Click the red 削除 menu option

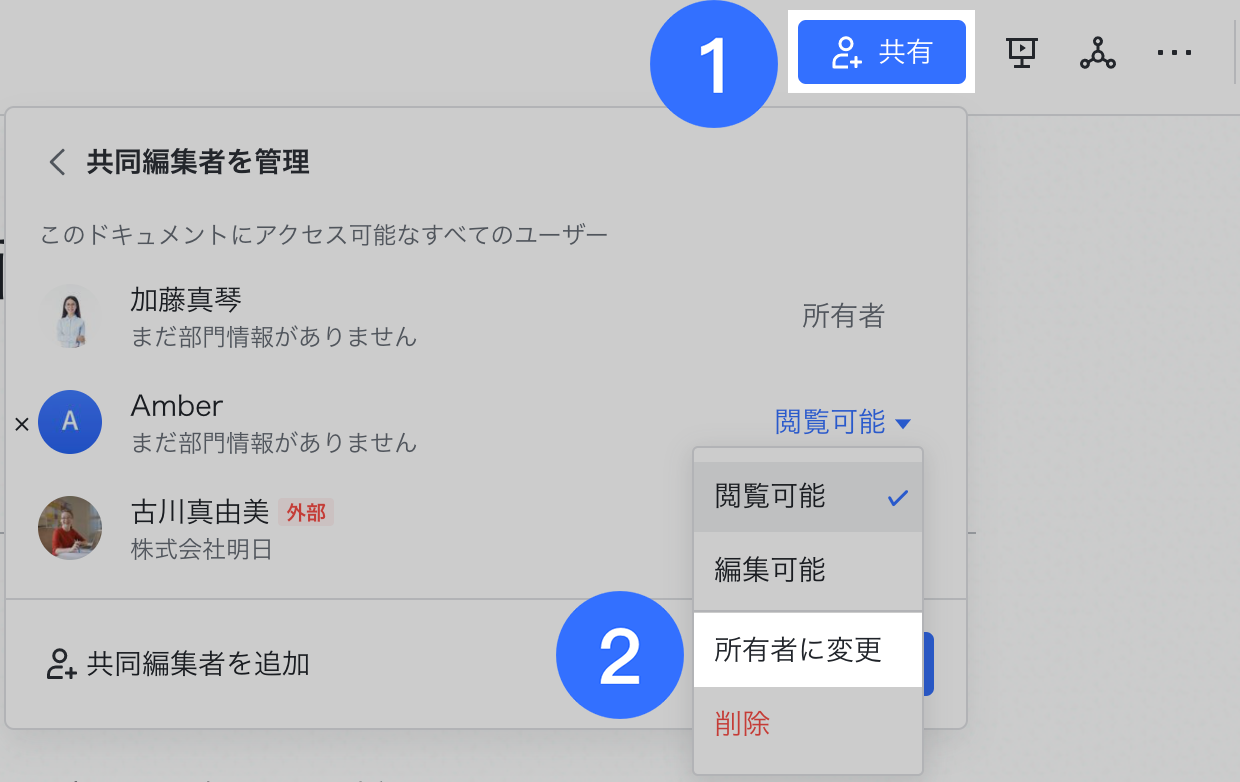[x=743, y=724]
